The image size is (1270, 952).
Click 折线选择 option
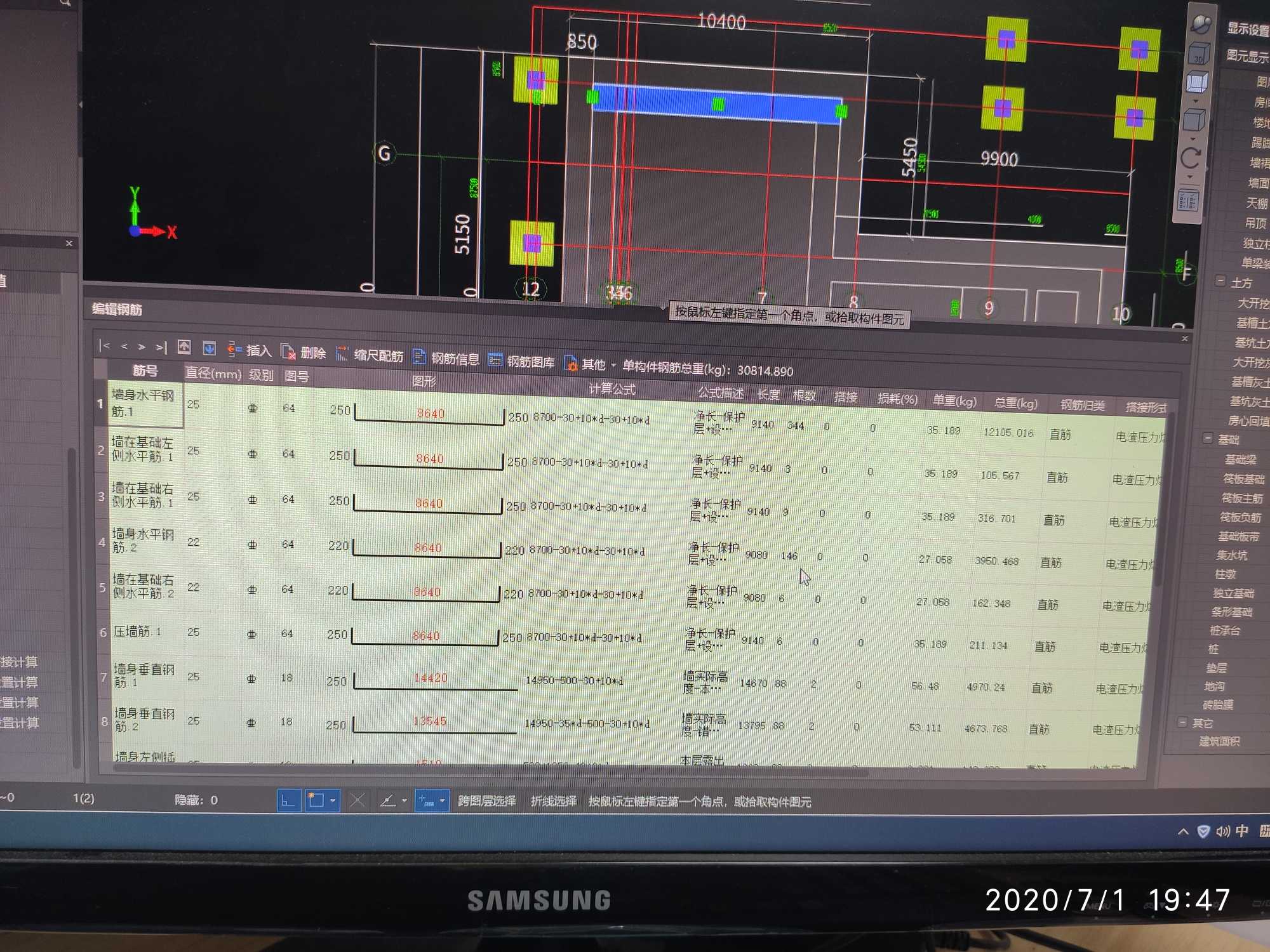[x=553, y=802]
